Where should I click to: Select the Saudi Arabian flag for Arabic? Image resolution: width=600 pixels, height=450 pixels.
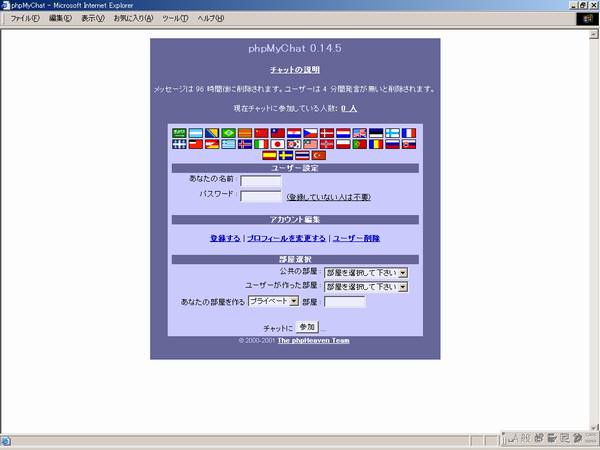179,133
